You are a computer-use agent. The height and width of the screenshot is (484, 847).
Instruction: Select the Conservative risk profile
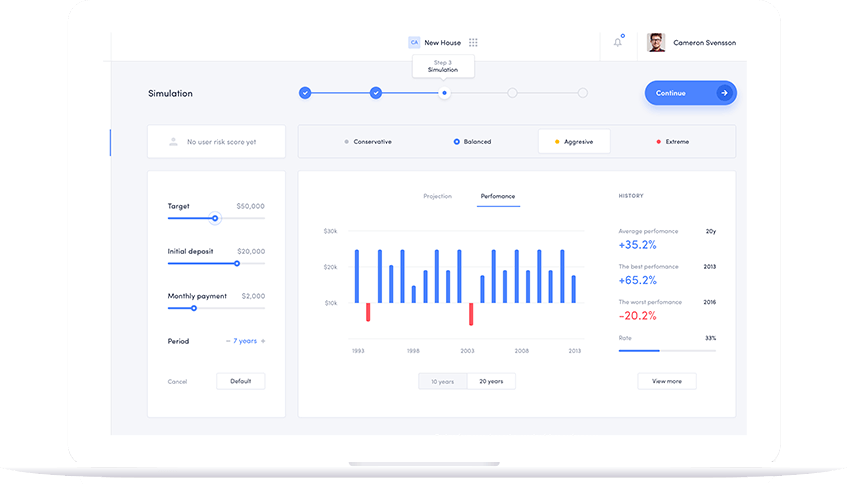367,142
